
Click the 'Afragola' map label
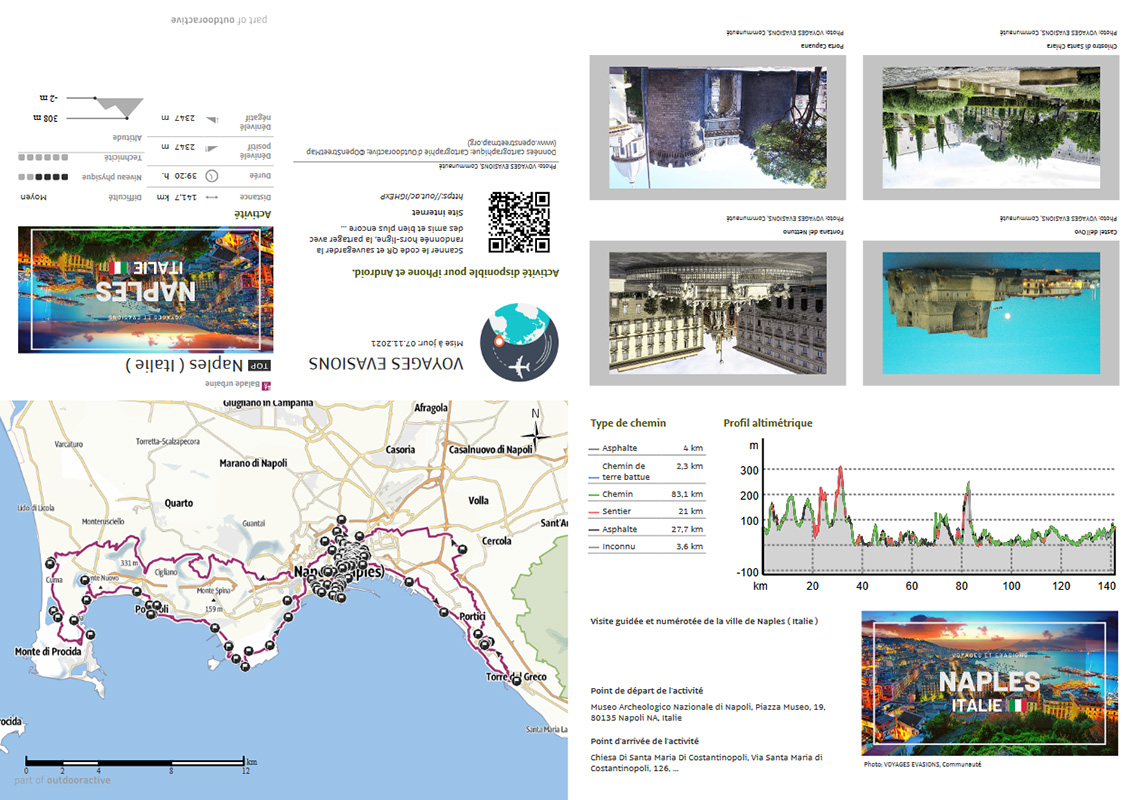click(x=430, y=408)
